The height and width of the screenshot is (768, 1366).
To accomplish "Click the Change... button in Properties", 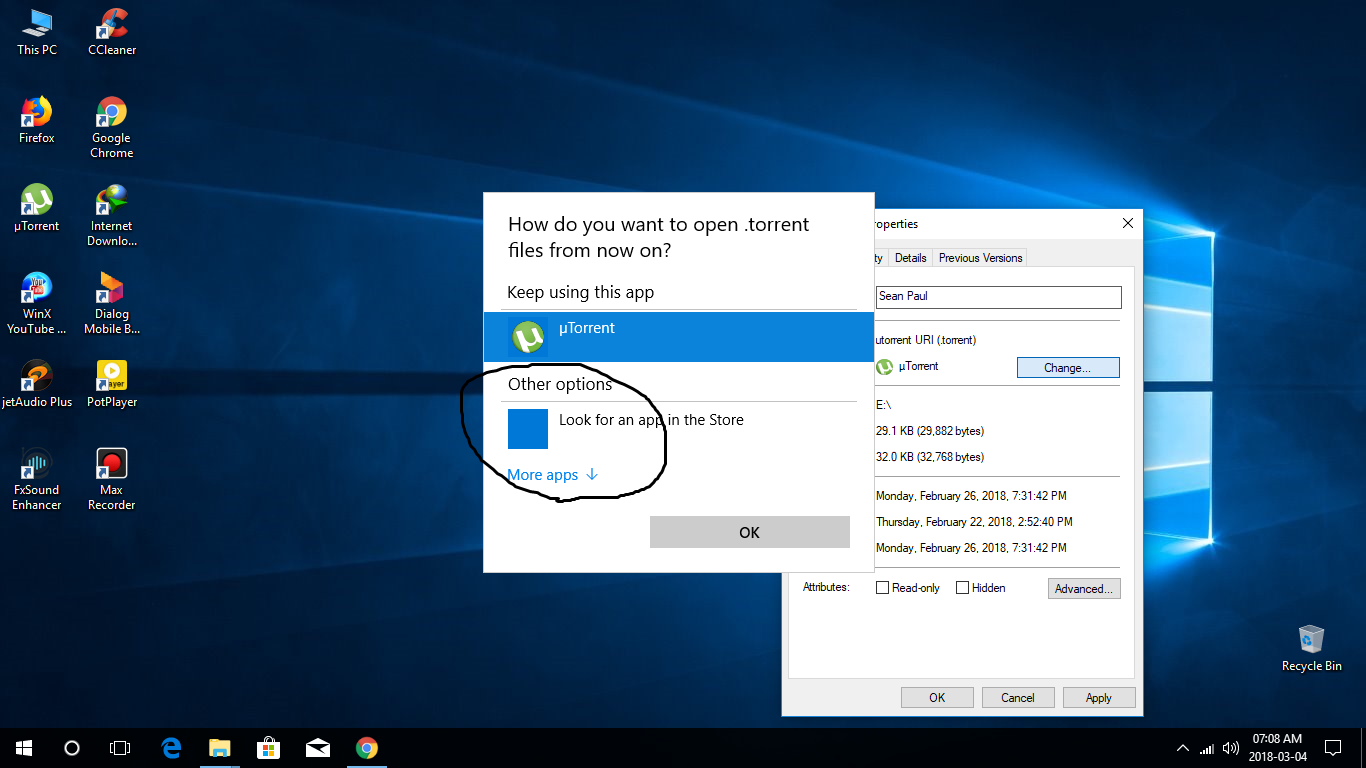I will (1068, 368).
